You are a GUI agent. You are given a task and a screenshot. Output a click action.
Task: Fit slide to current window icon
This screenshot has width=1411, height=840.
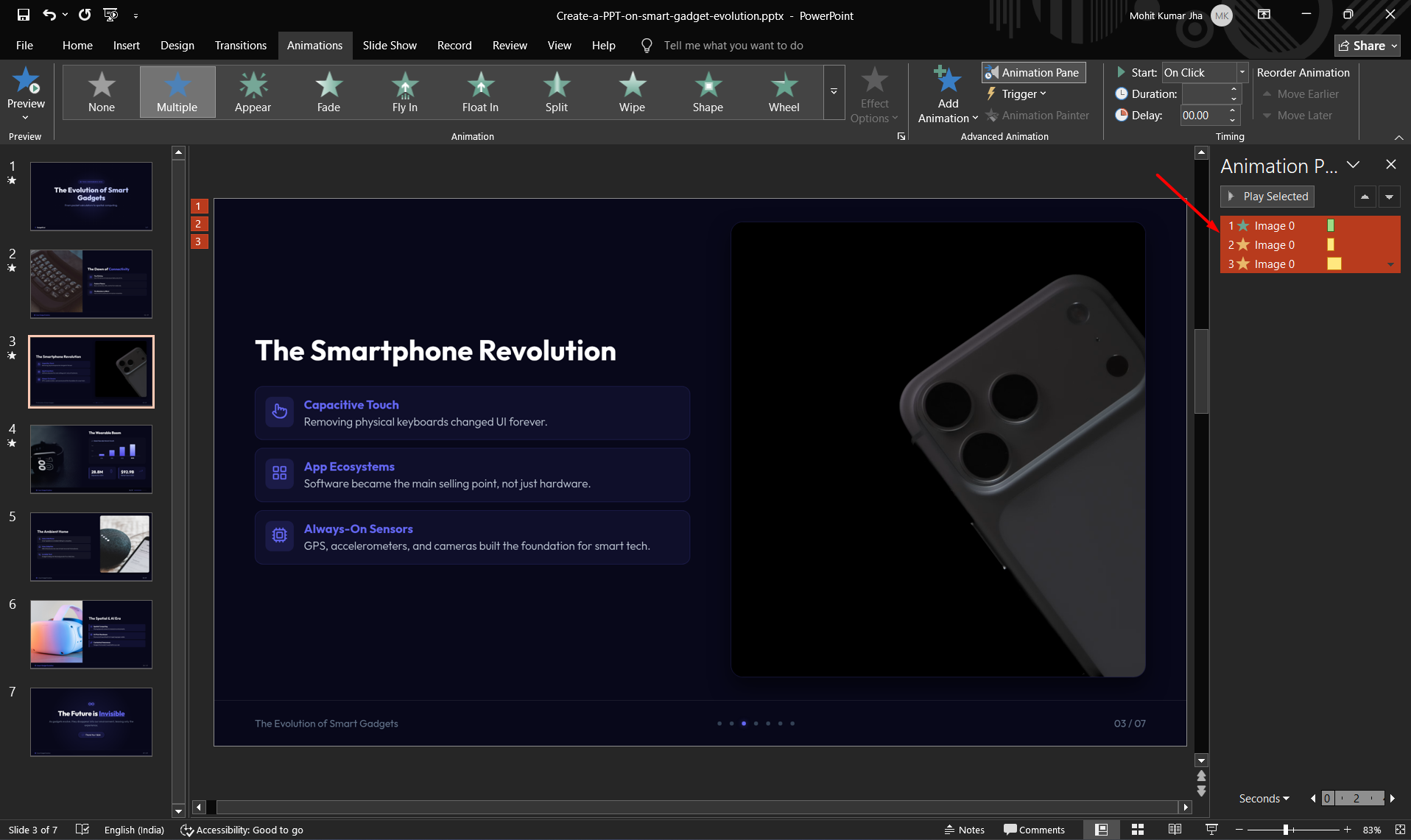pyautogui.click(x=1400, y=830)
